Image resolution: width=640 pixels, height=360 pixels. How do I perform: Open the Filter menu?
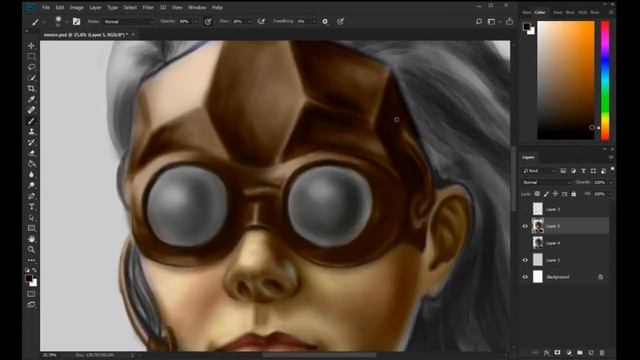tap(148, 7)
